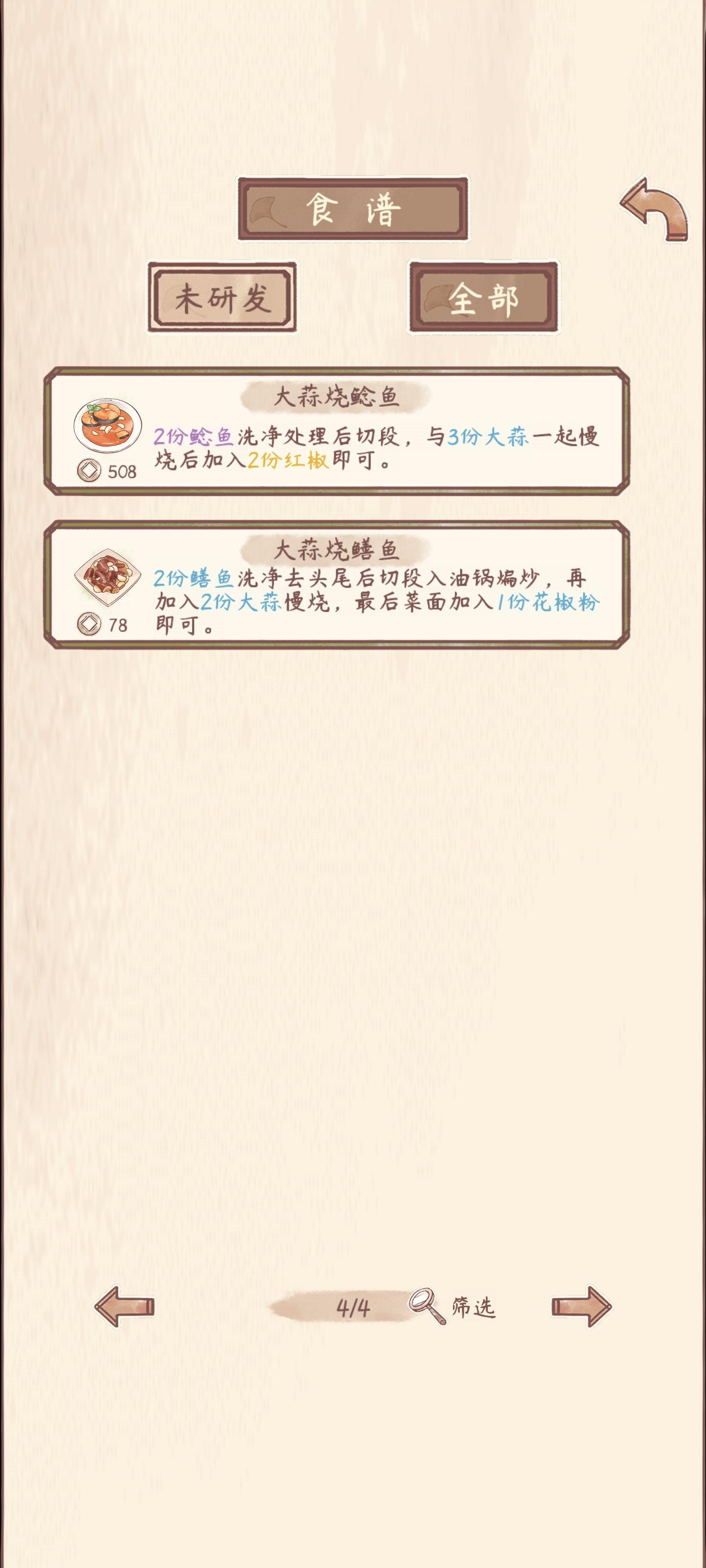
Task: Tap the 3份大蒜 ingredient text
Action: pos(488,437)
